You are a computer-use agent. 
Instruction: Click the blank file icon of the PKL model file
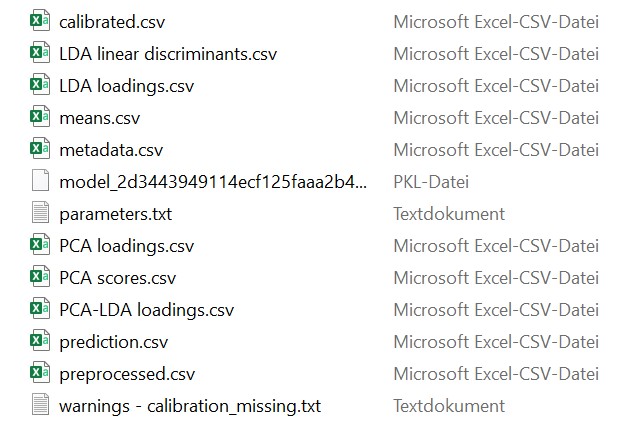tap(40, 180)
